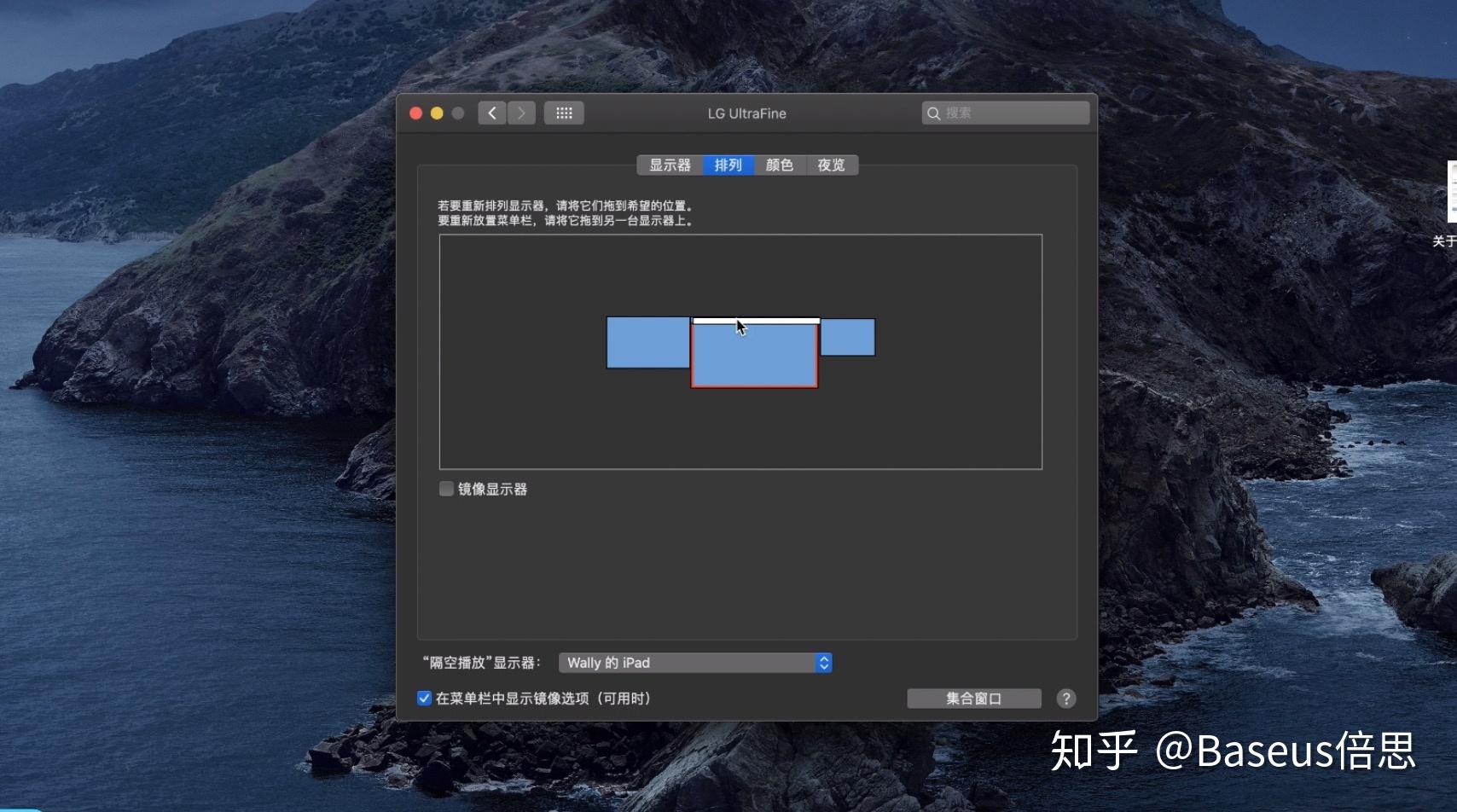Open the help question mark button

coord(1065,698)
